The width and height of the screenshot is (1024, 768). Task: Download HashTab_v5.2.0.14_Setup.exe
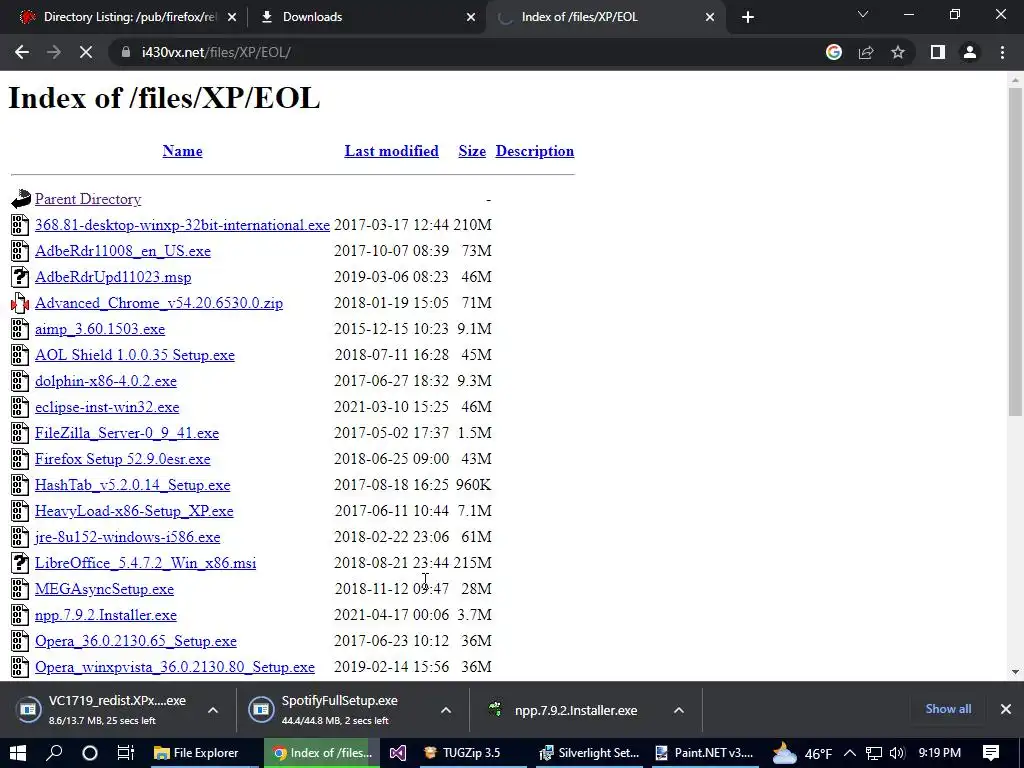tap(133, 485)
